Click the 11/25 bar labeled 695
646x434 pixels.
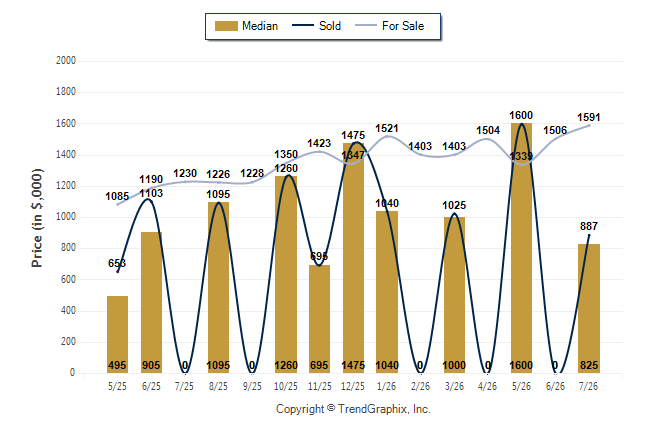click(319, 319)
